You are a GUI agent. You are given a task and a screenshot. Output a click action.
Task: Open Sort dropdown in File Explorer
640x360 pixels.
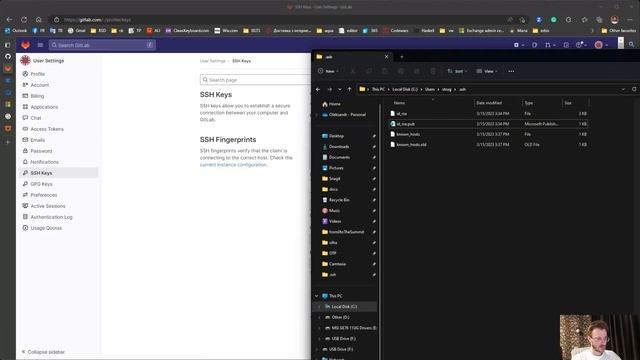[x=457, y=71]
